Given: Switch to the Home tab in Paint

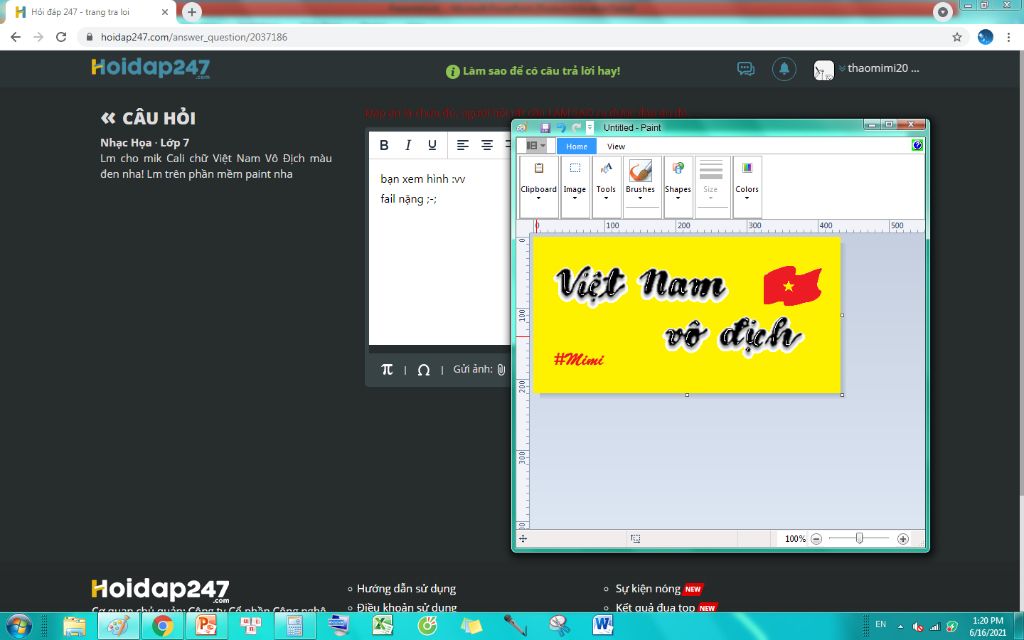Looking at the screenshot, I should point(576,146).
